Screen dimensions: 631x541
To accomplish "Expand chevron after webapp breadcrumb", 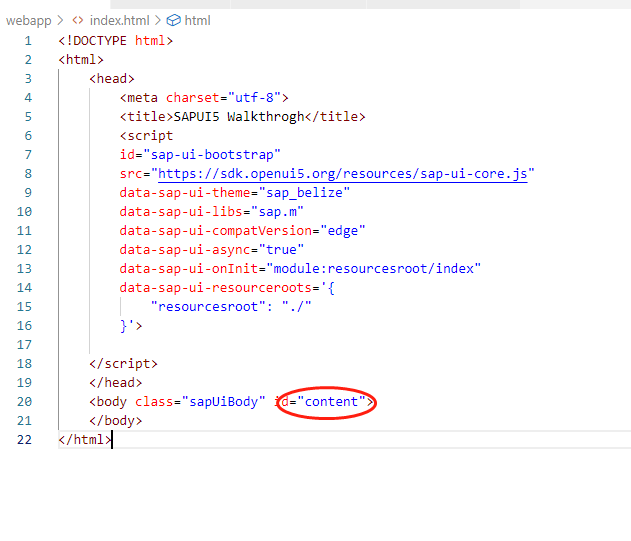I will (x=60, y=20).
